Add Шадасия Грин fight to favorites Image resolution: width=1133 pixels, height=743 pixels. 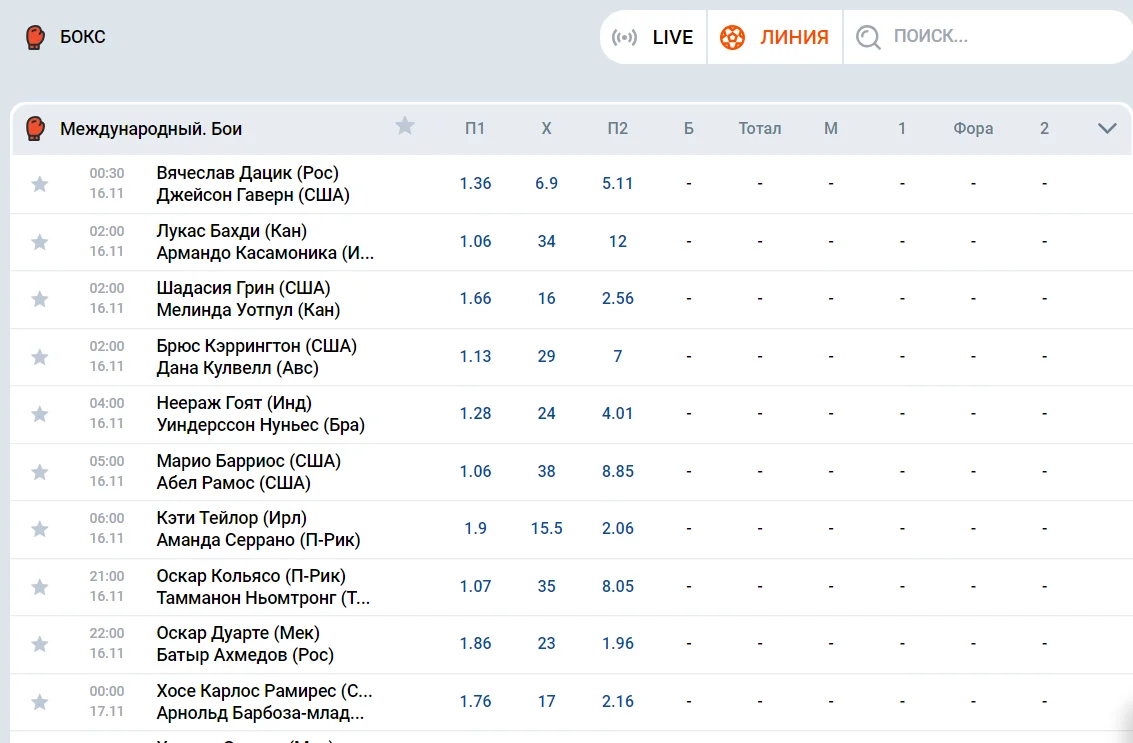pyautogui.click(x=40, y=299)
